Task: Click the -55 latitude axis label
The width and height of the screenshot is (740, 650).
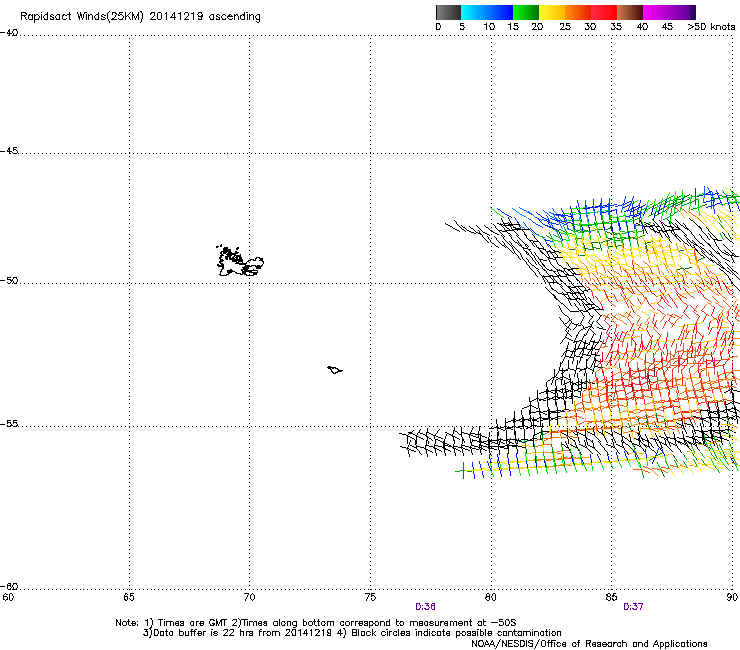Action: 9,424
